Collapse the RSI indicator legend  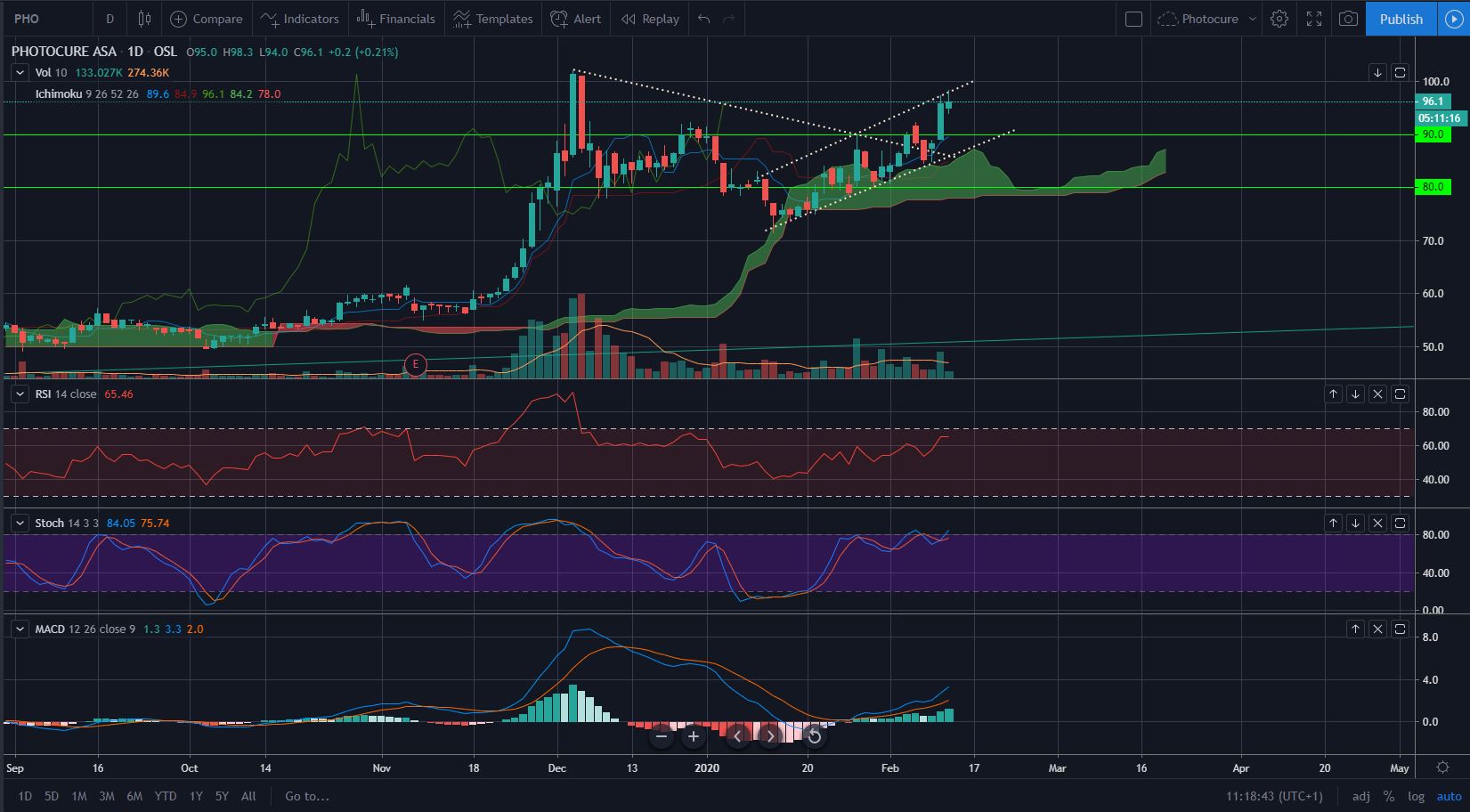click(x=19, y=394)
